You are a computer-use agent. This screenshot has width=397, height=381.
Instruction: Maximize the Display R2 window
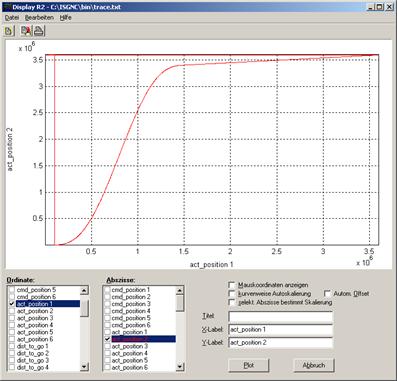click(x=380, y=7)
